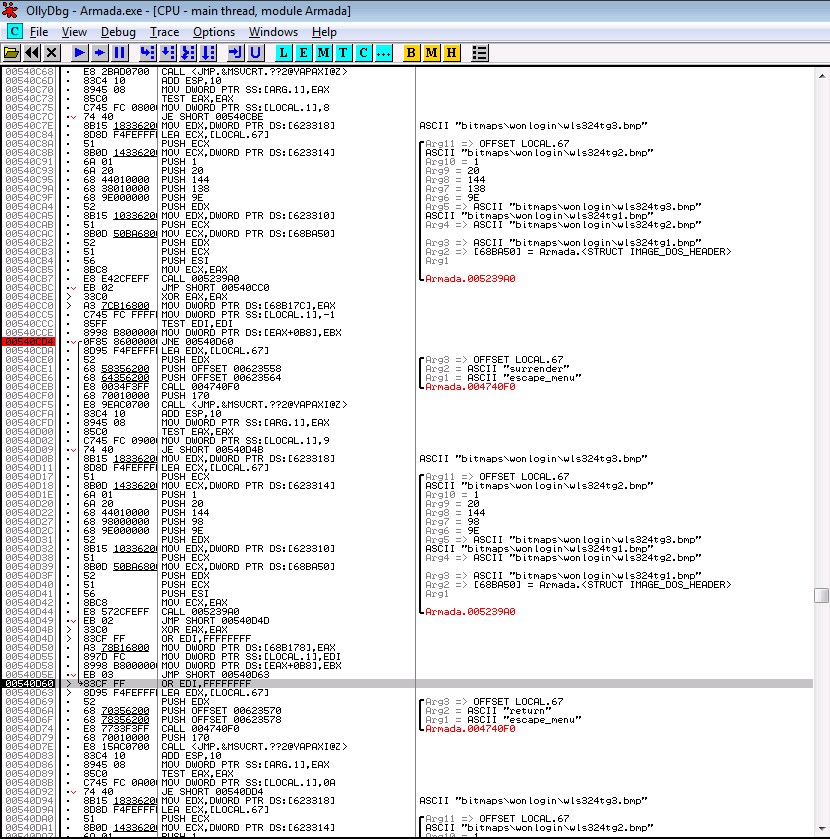
Task: Open the Options menu
Action: point(214,32)
